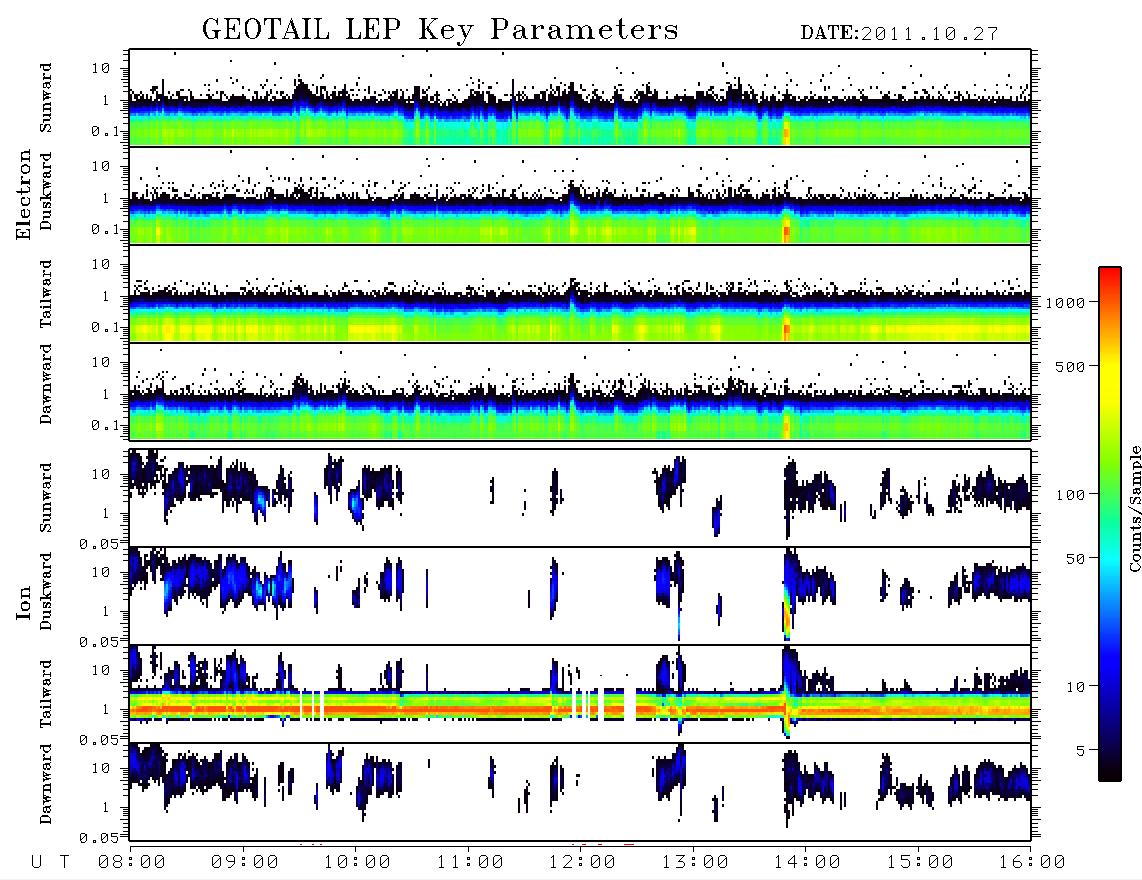Click inside the Electron Sunward spectrogram

point(580,98)
